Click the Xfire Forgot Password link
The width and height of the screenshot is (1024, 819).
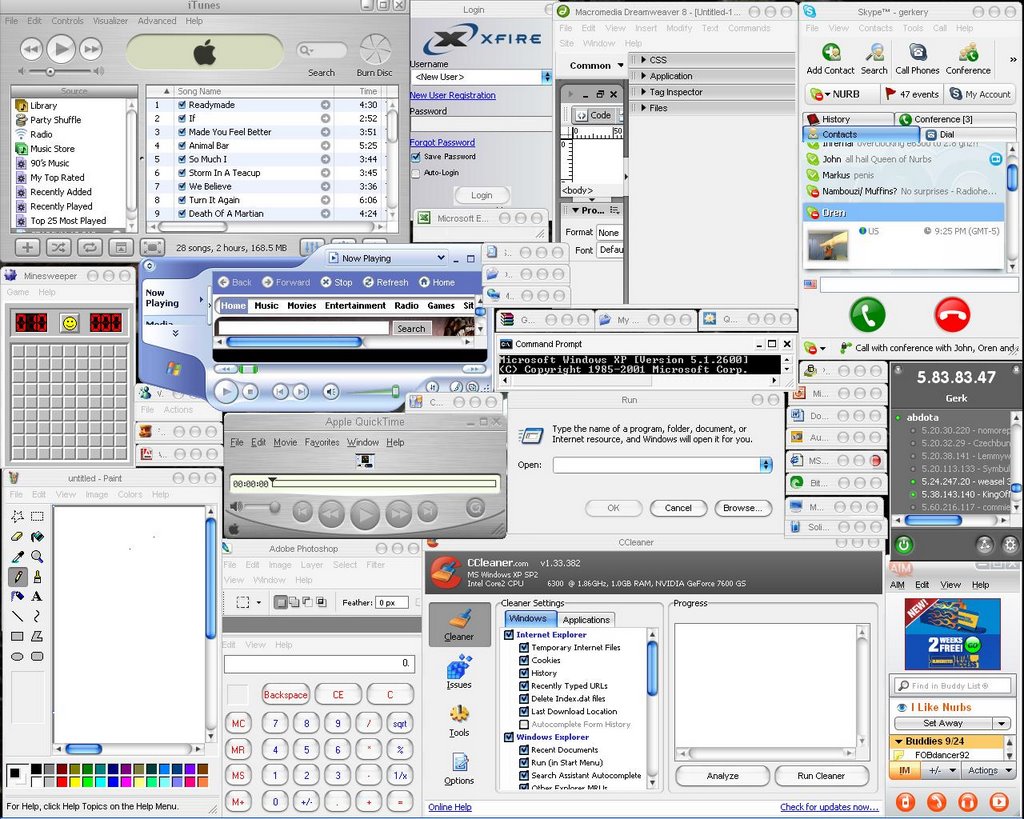coord(442,142)
